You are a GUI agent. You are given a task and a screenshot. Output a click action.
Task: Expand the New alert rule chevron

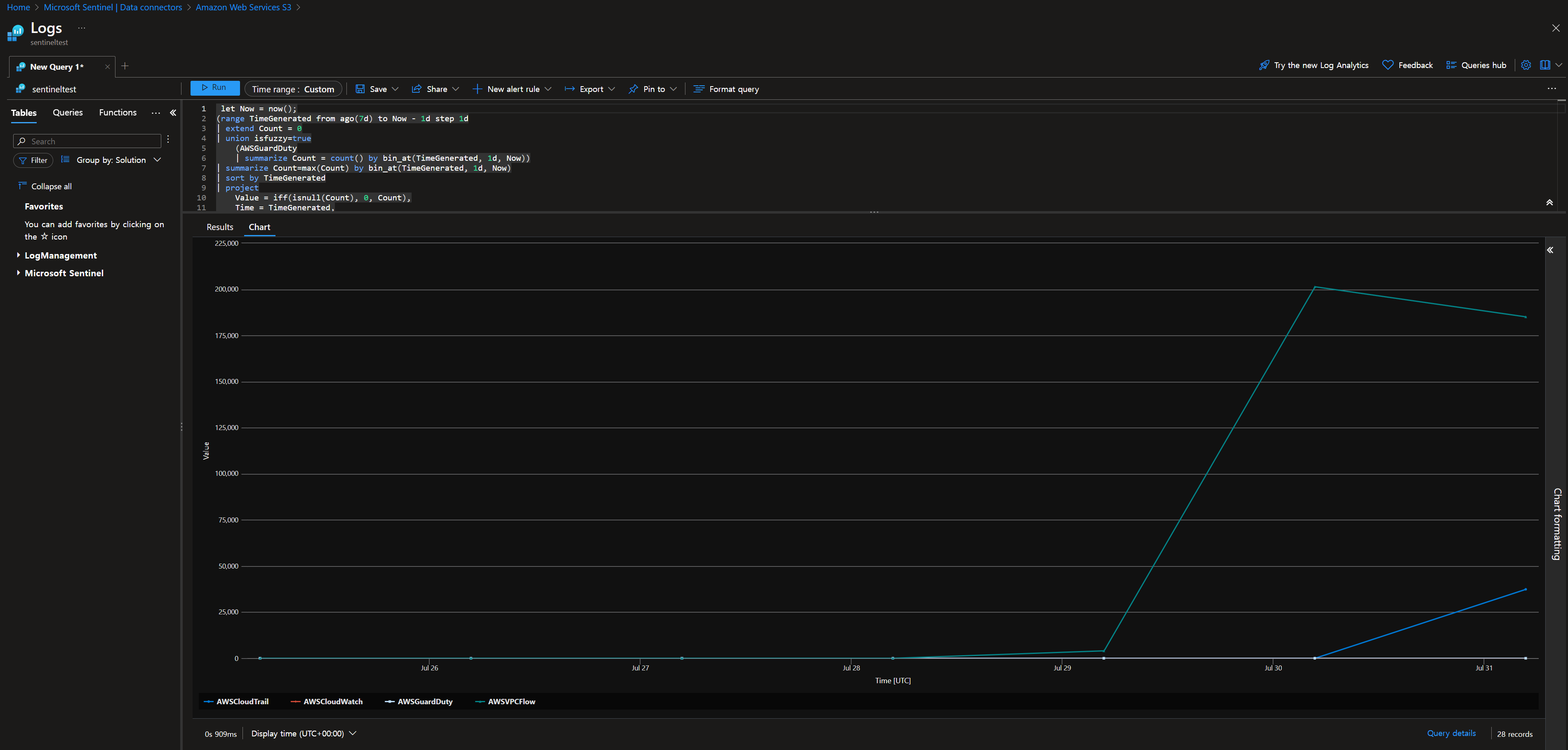(x=548, y=89)
